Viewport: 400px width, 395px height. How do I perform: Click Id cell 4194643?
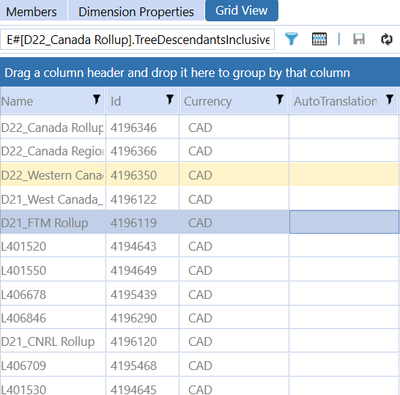tap(143, 246)
